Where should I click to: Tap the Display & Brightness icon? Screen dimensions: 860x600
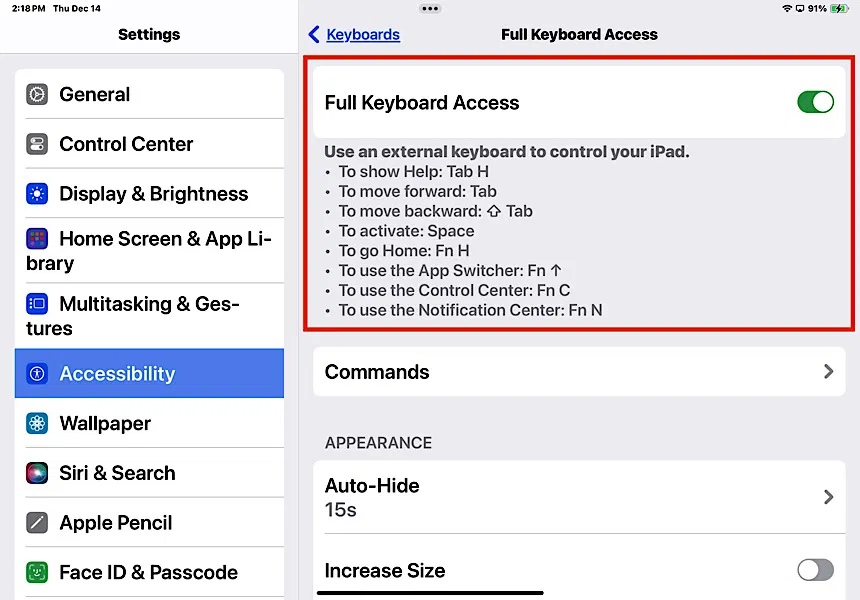(37, 194)
